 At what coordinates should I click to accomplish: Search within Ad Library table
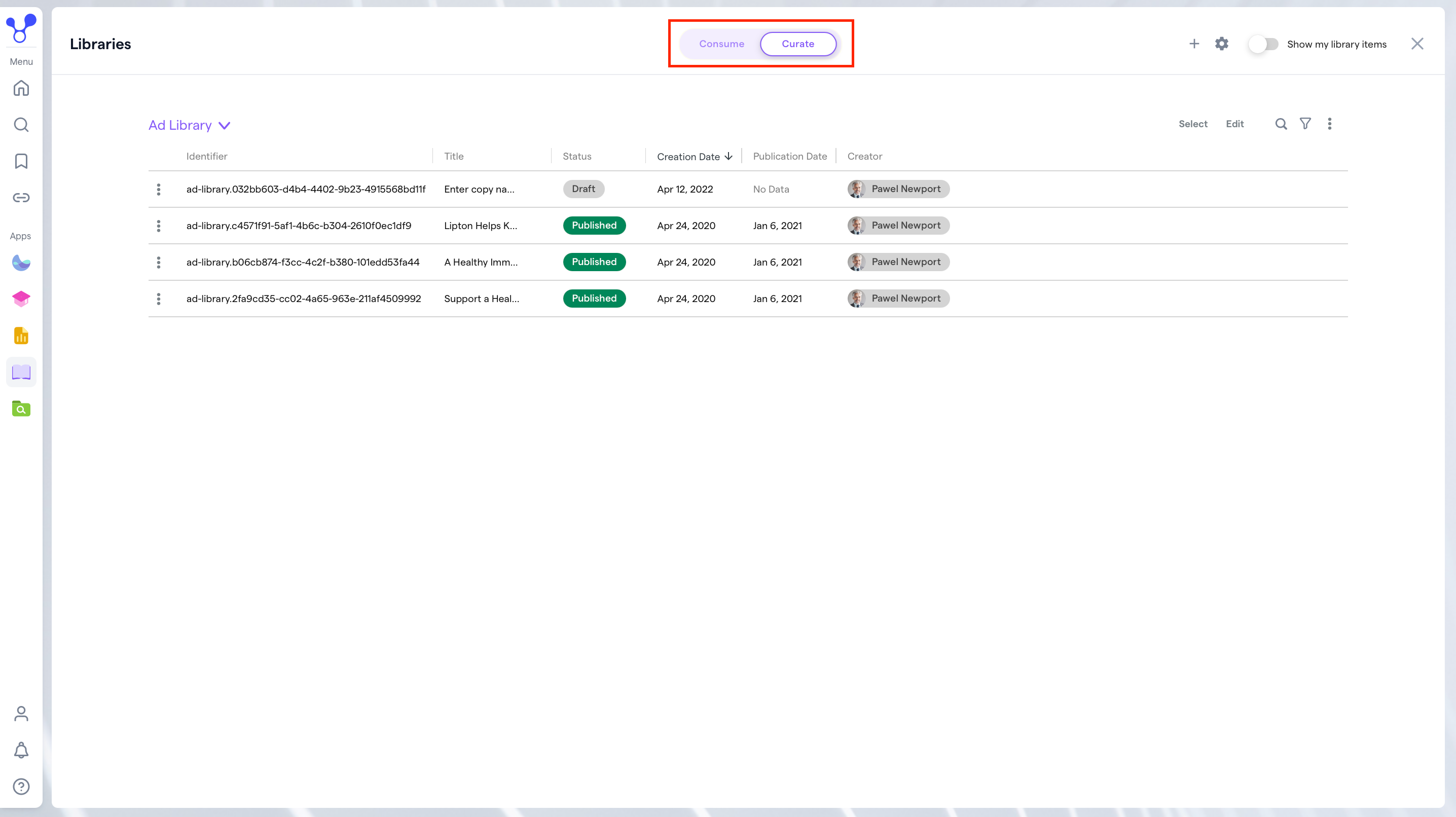1281,124
